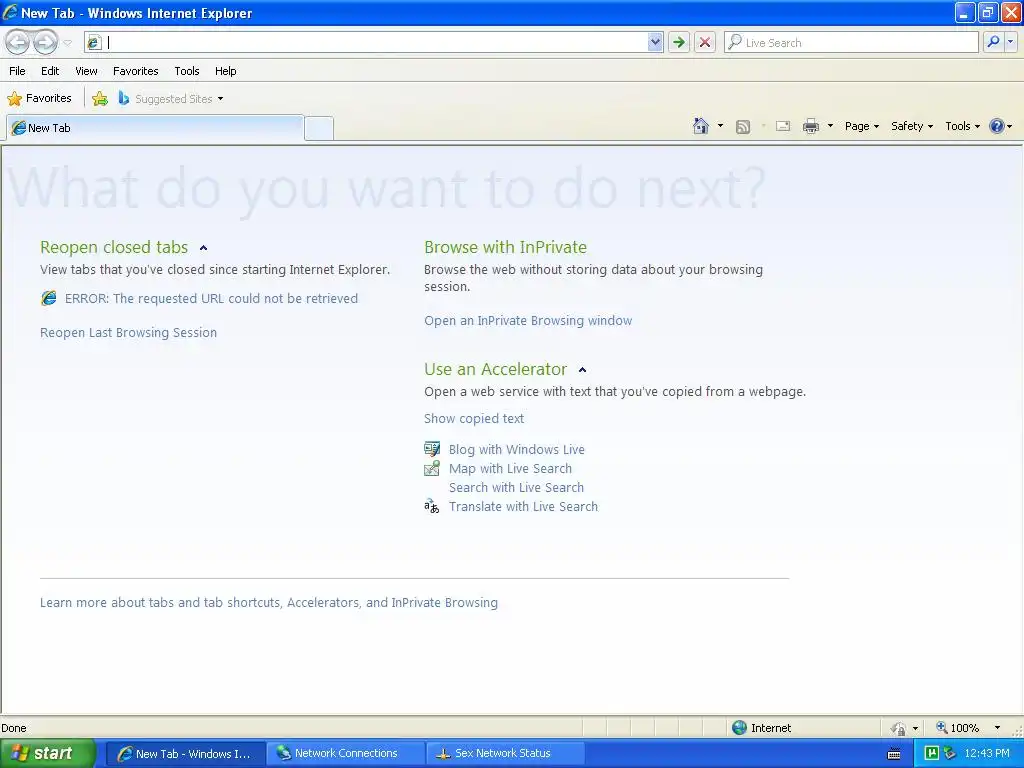Open the Tools command bar menu
This screenshot has height=768, width=1024.
(963, 126)
